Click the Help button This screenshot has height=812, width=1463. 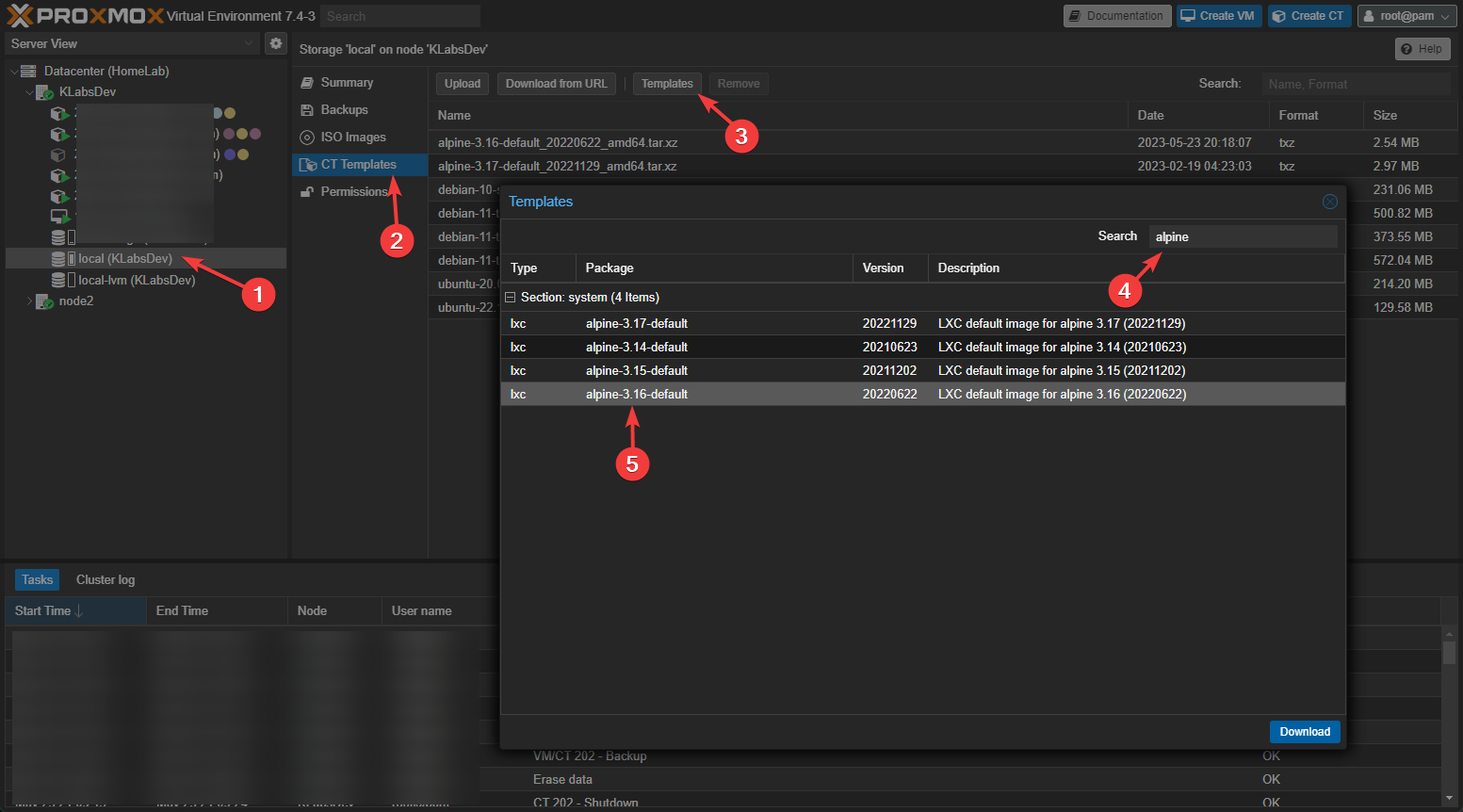1422,49
